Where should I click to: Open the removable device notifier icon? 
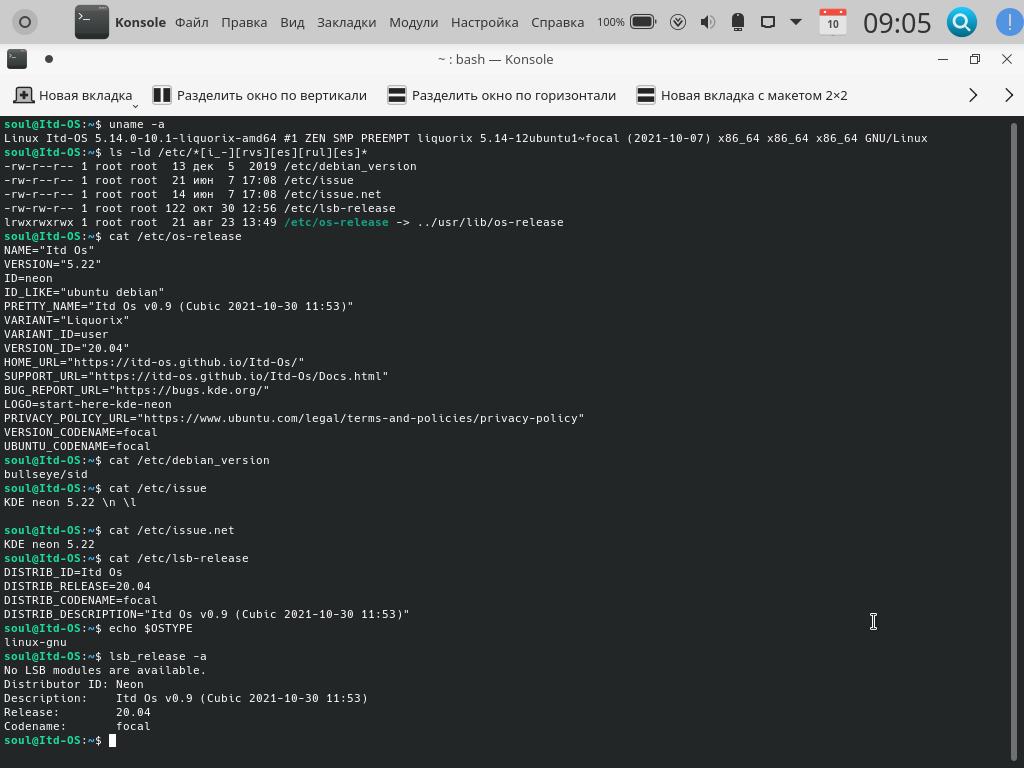[738, 22]
